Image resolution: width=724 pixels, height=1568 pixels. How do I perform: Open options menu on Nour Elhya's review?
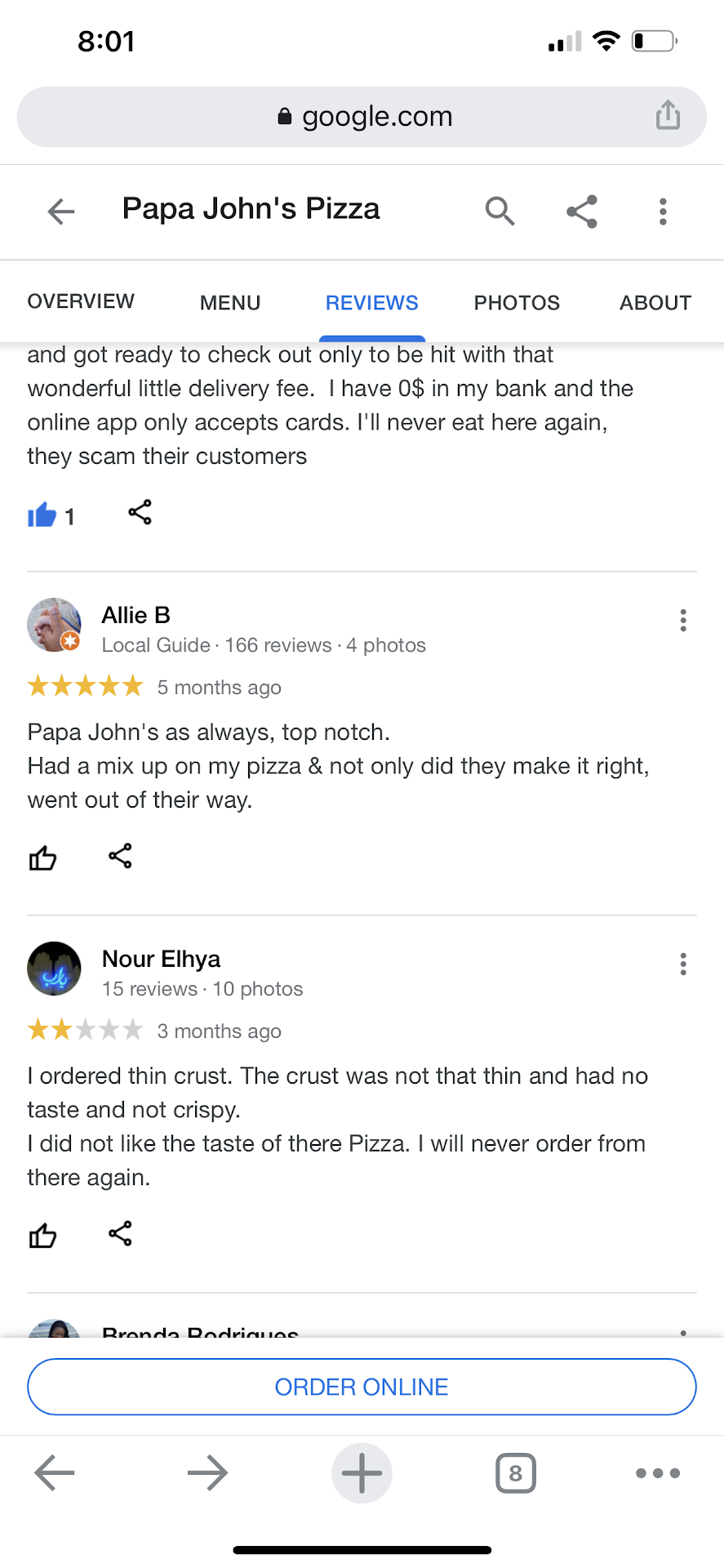pos(683,964)
